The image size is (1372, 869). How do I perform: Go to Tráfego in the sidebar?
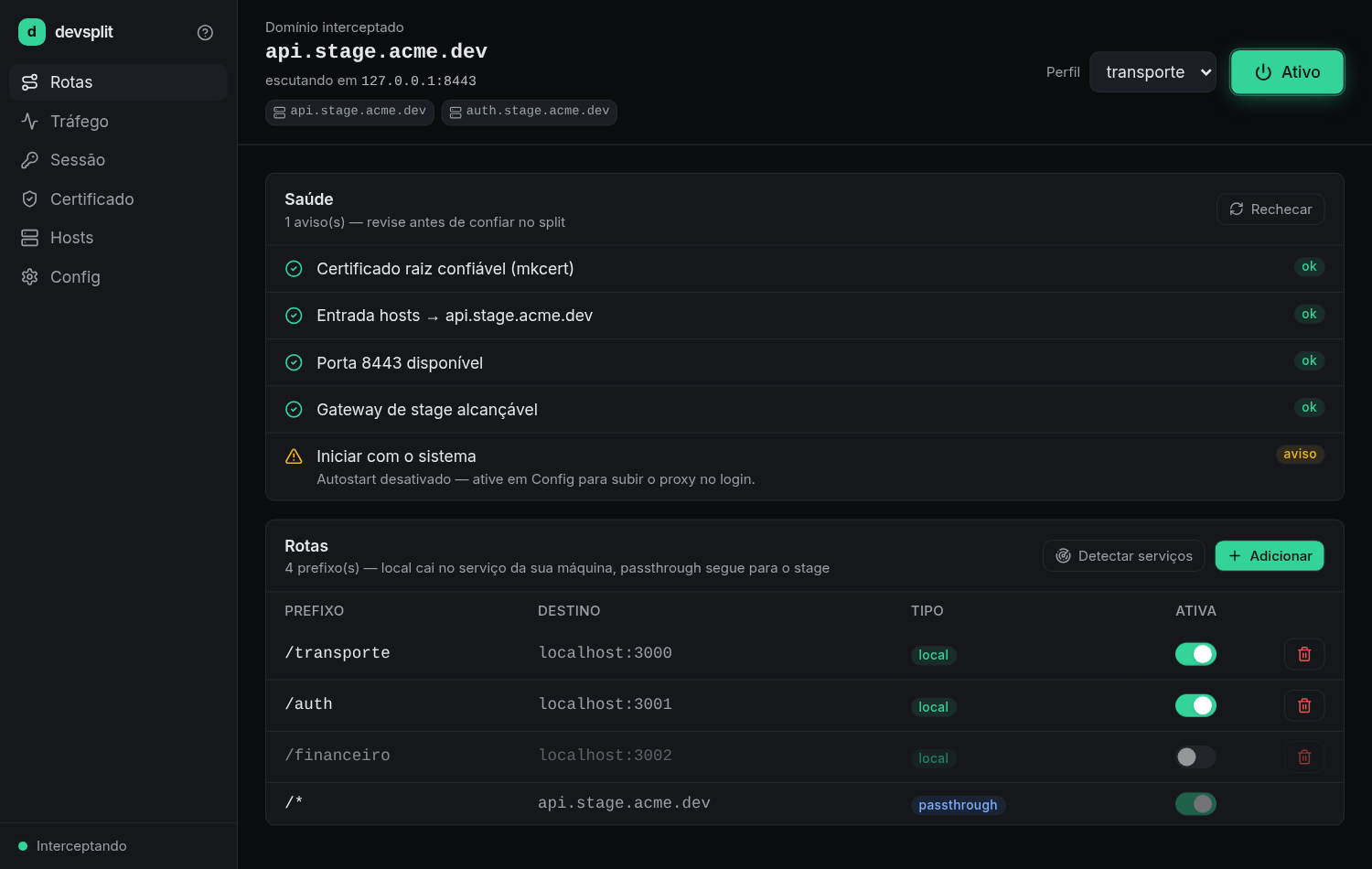coord(118,121)
